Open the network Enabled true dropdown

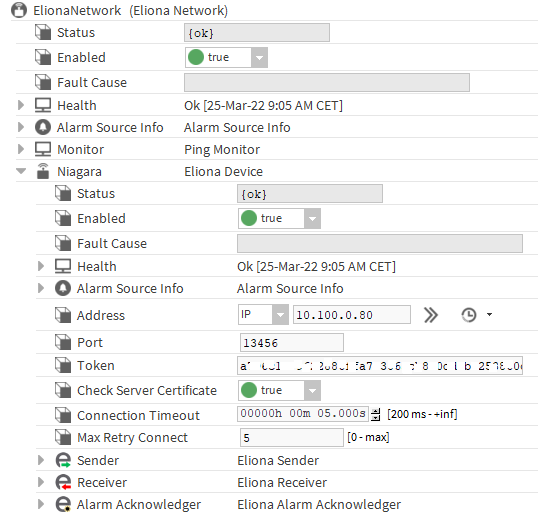coord(259,57)
